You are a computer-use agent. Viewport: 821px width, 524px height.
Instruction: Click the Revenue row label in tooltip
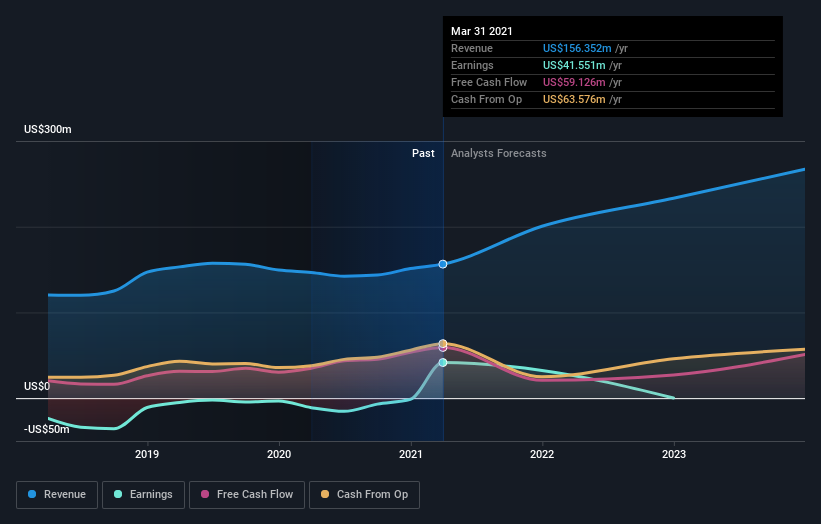(472, 48)
